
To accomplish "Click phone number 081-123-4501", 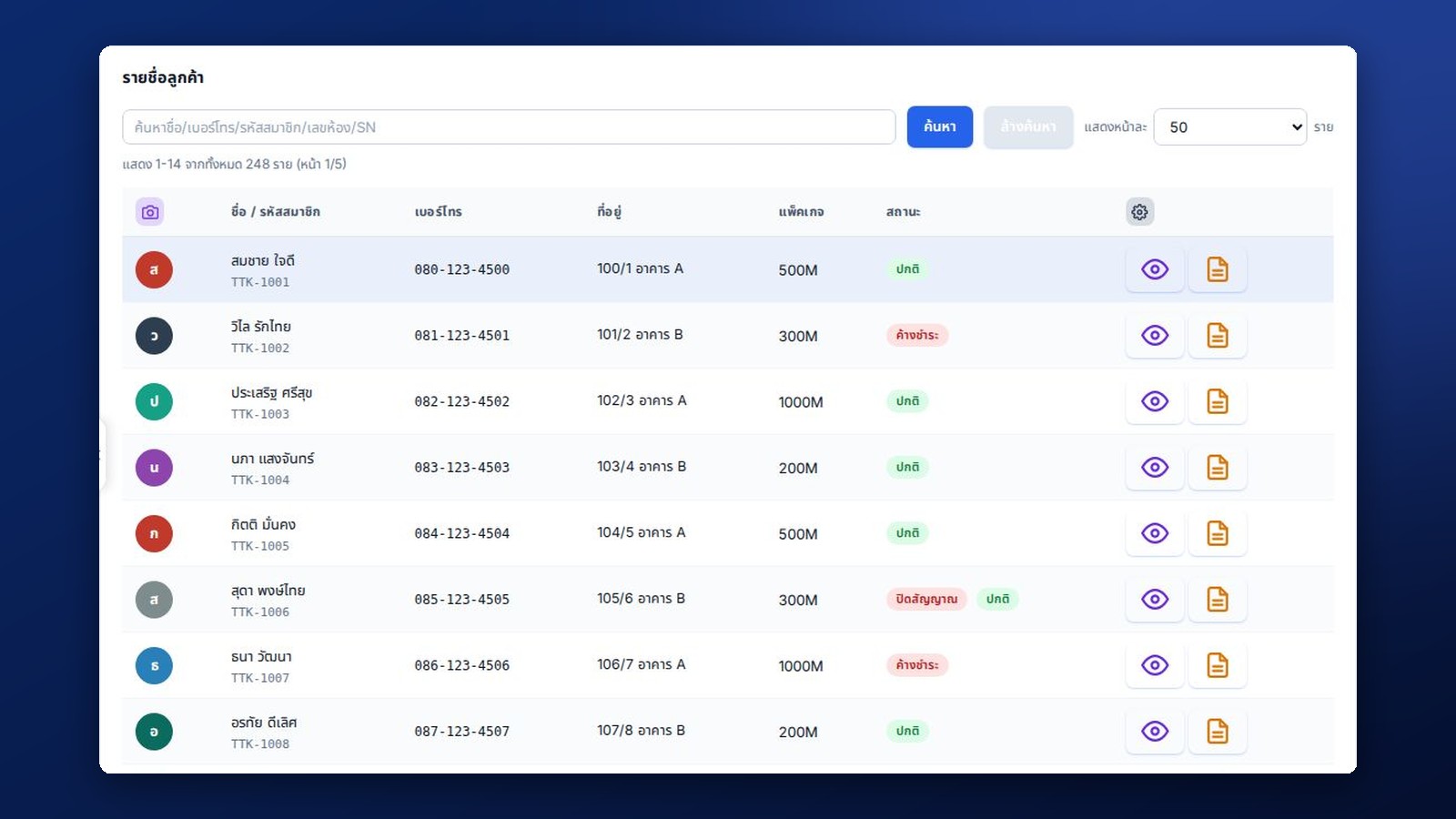I will point(462,336).
